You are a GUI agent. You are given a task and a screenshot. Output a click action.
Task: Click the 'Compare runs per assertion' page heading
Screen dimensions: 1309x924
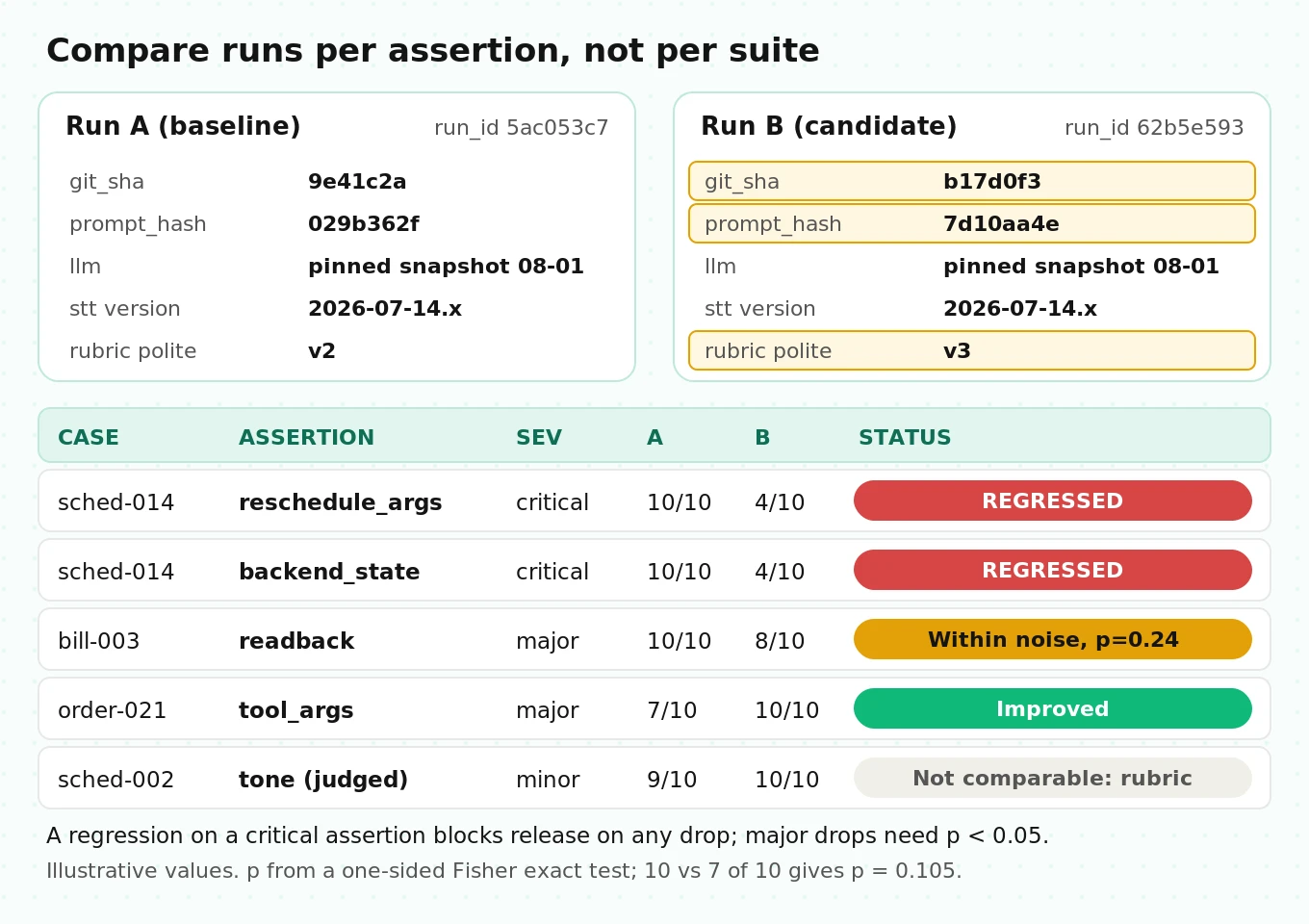pos(433,50)
